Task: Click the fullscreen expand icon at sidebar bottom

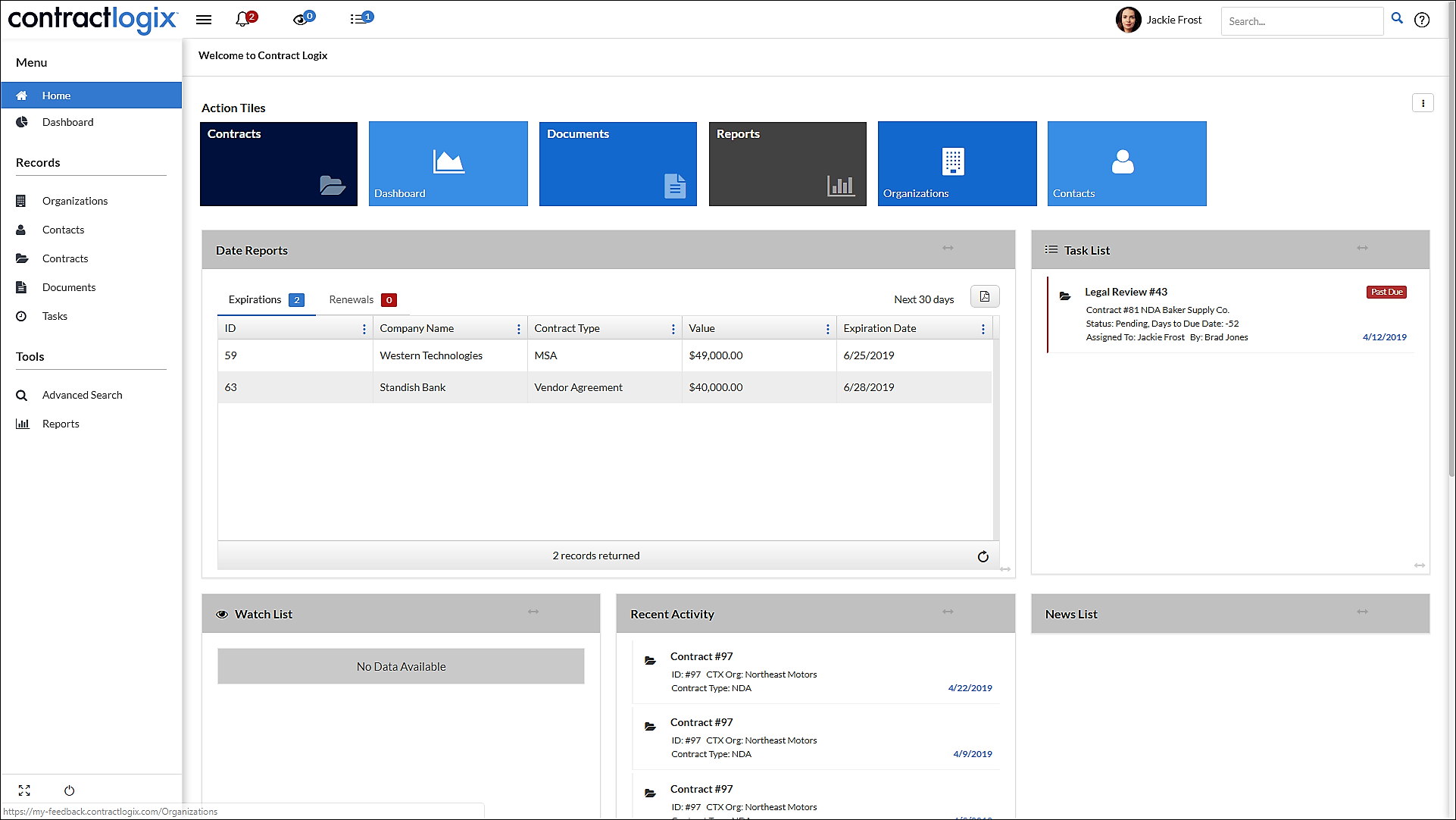Action: tap(24, 790)
